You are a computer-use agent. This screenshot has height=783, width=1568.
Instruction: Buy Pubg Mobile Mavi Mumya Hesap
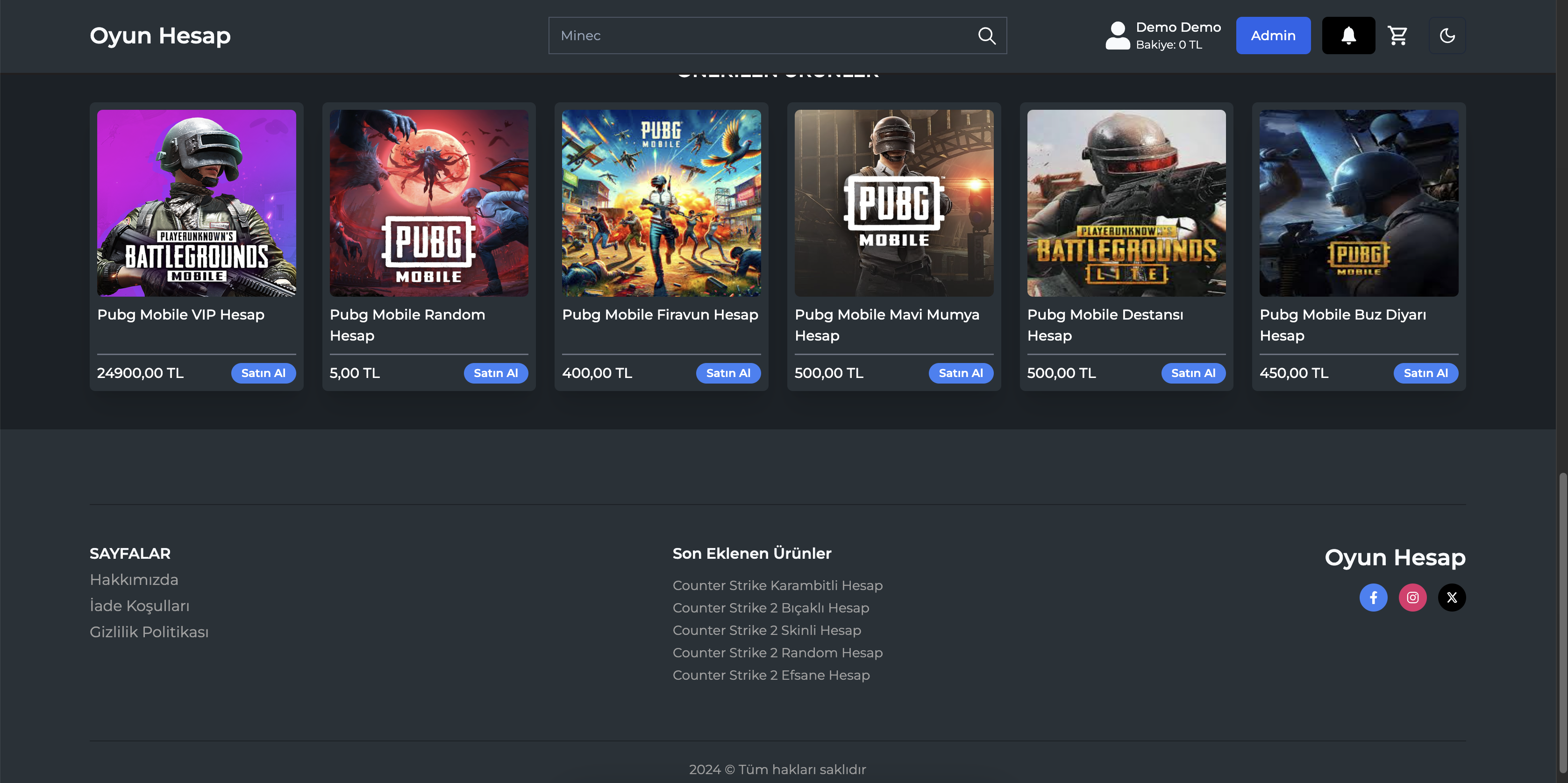tap(961, 373)
